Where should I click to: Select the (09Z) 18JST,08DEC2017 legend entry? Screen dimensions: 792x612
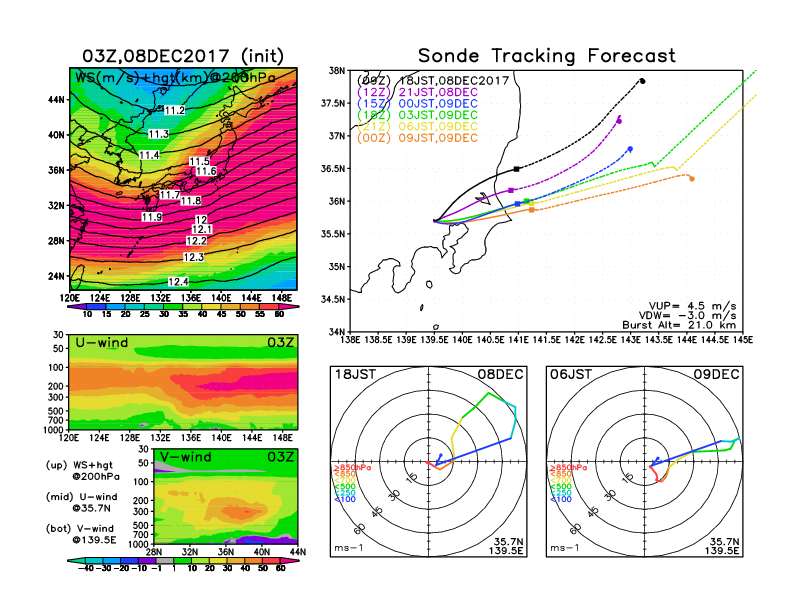coord(433,80)
